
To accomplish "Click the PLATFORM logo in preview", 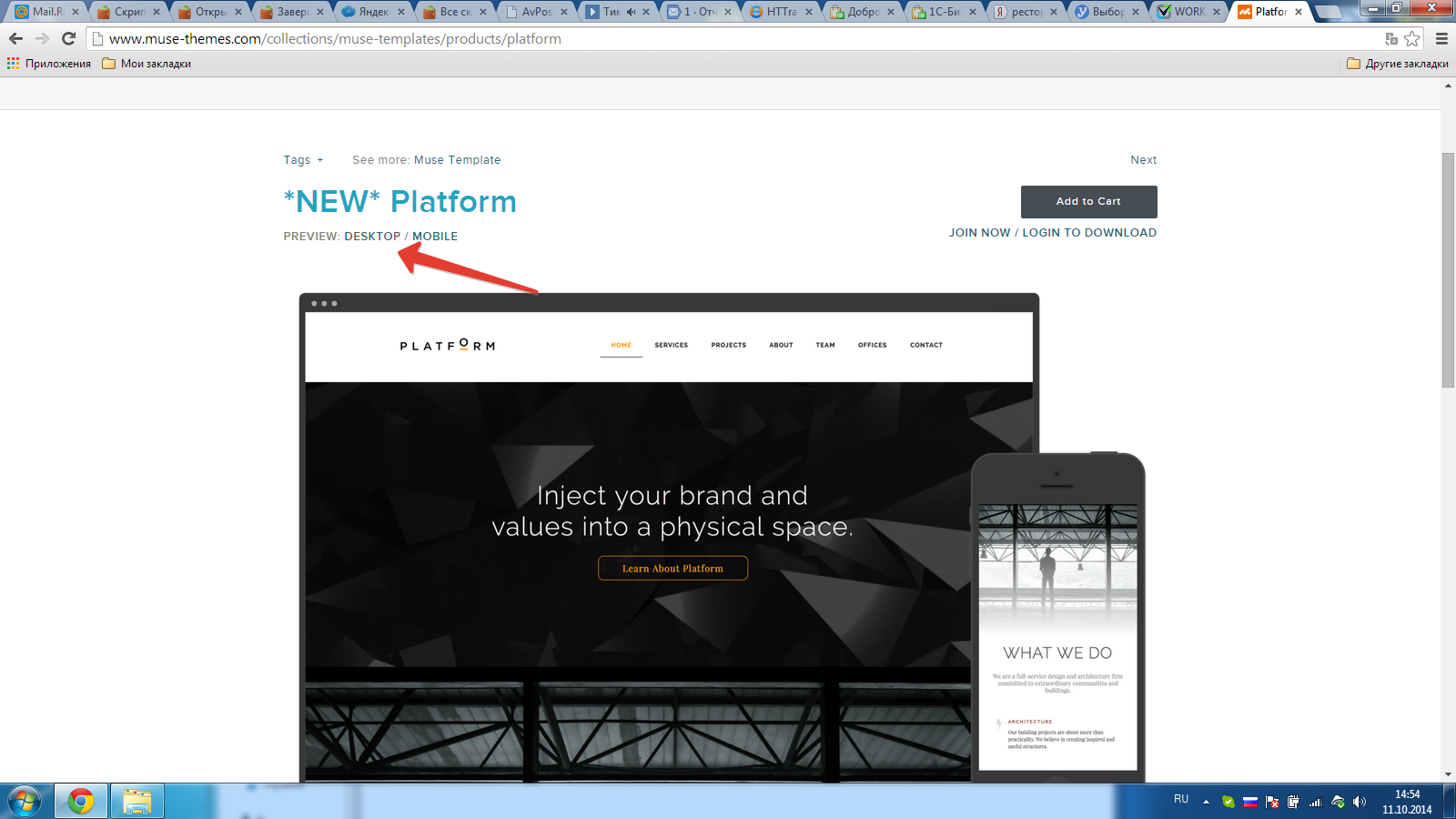I will pos(448,346).
